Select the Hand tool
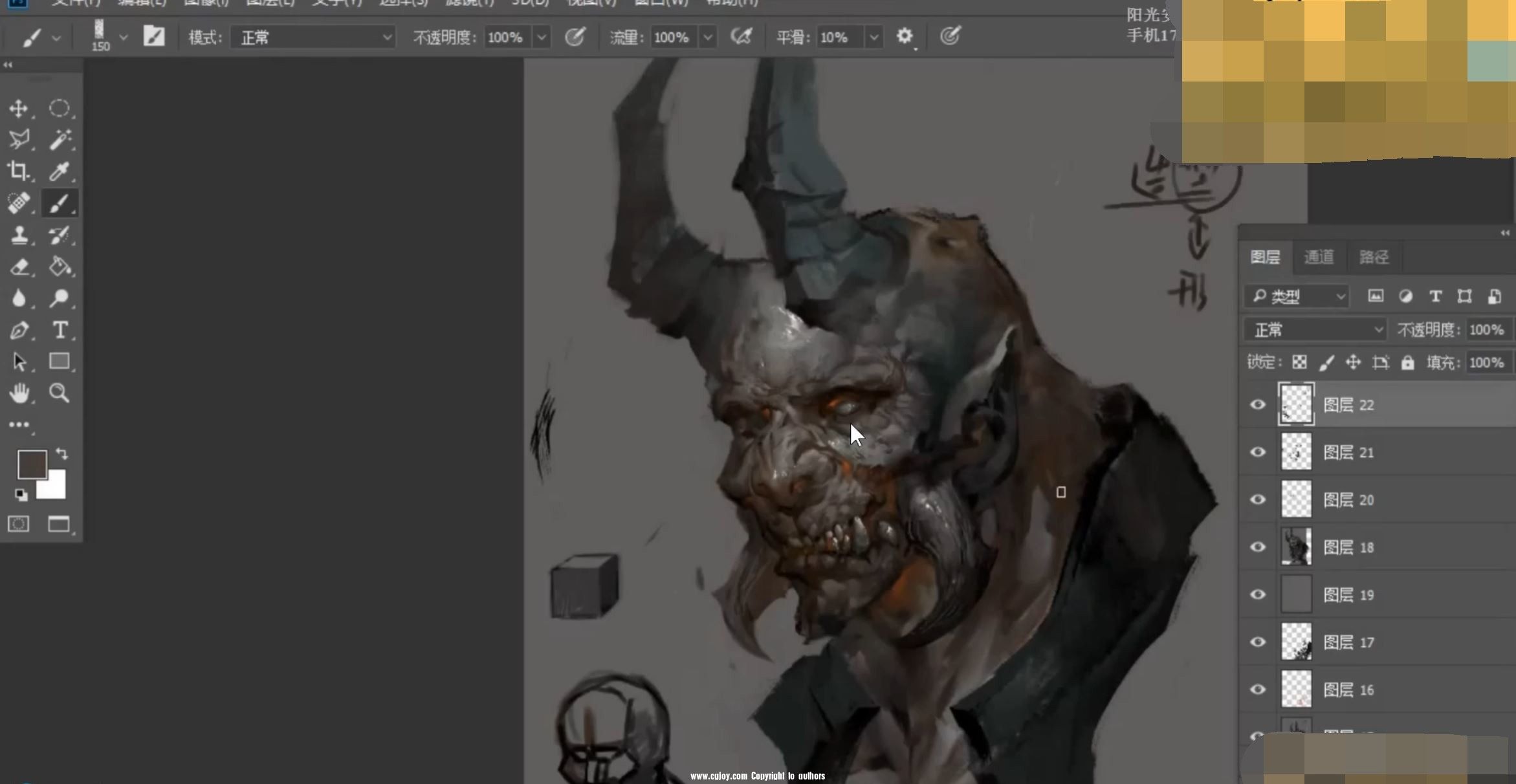The height and width of the screenshot is (784, 1516). point(19,393)
